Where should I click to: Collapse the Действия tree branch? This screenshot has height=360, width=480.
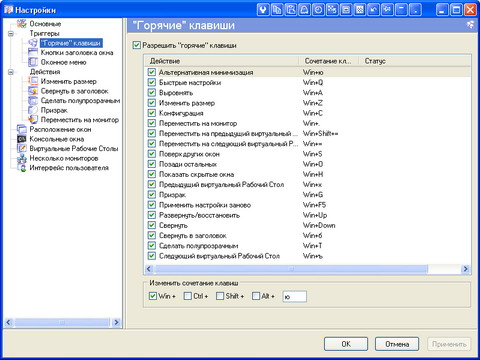[x=11, y=72]
